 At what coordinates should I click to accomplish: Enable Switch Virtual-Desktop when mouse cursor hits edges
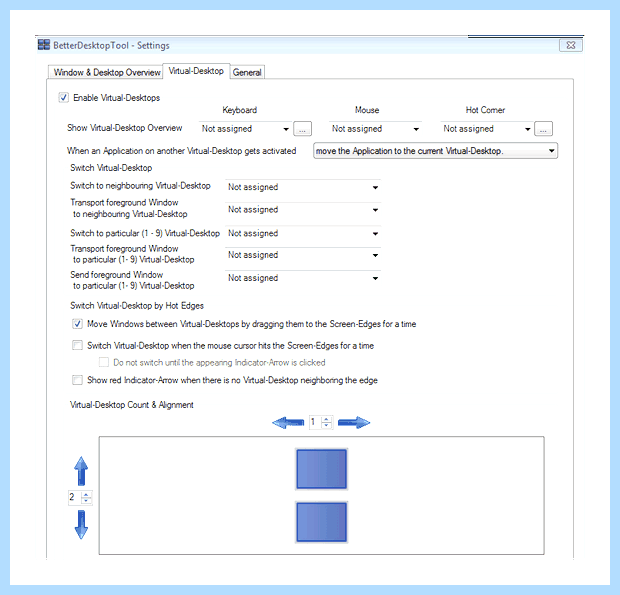[77, 346]
